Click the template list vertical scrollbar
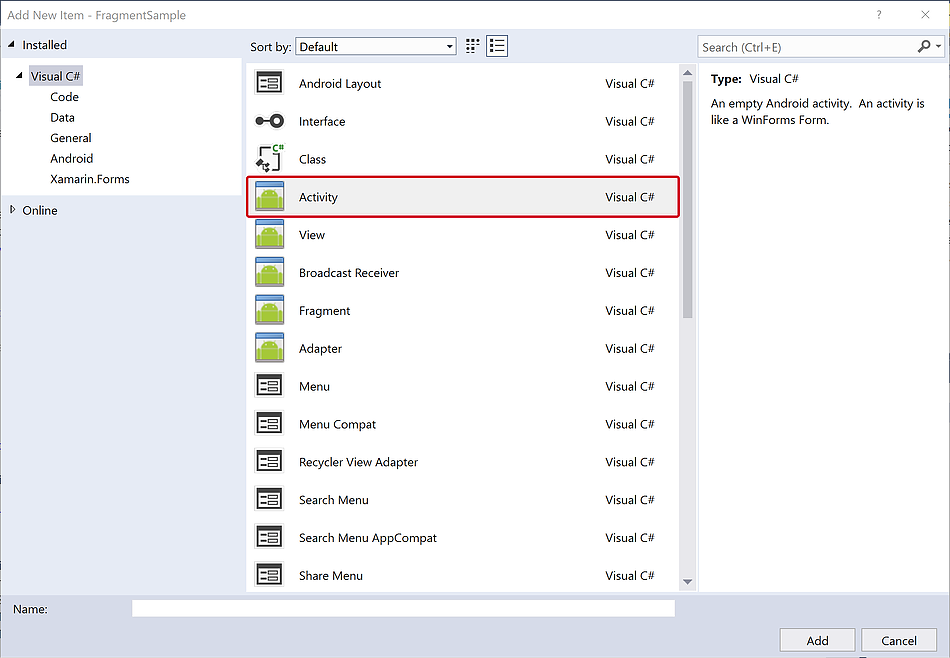This screenshot has height=658, width=950. click(687, 200)
